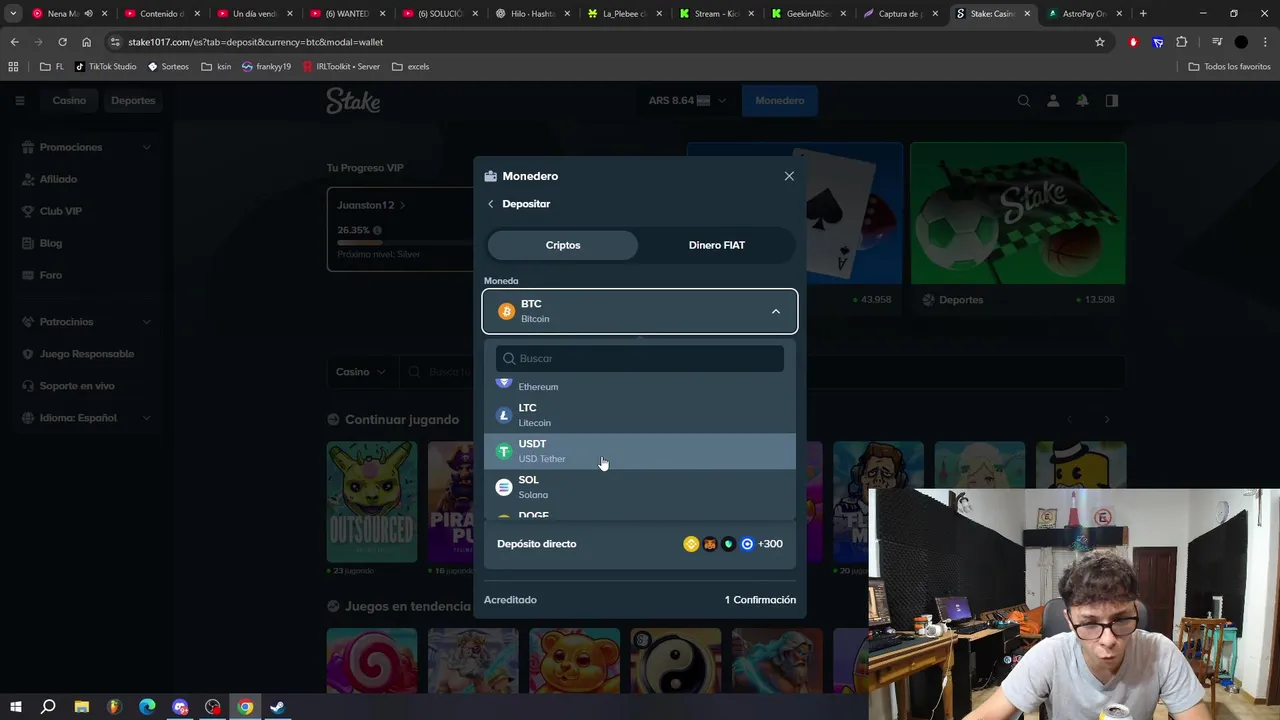This screenshot has width=1280, height=720.
Task: Open Chrome extensions puzzle icon
Action: click(x=1182, y=42)
